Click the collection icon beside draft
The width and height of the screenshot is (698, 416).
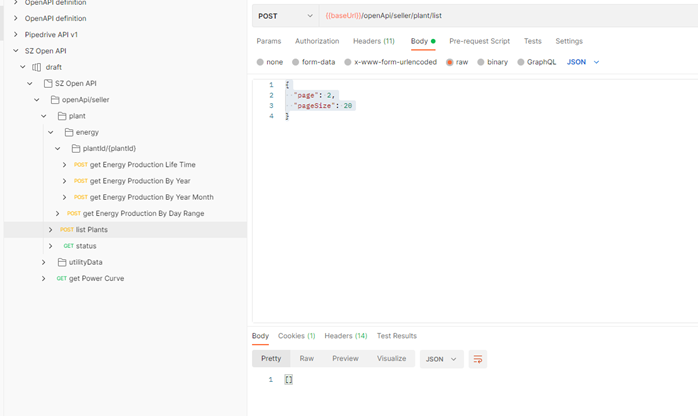[x=37, y=67]
